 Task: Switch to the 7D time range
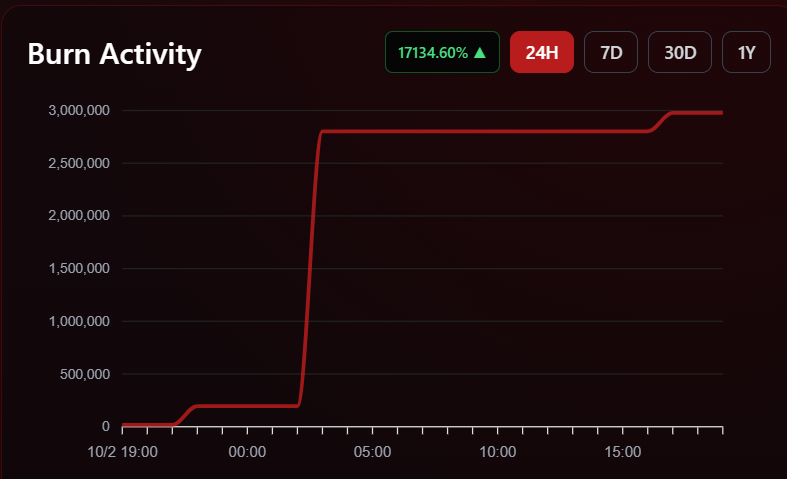point(611,52)
